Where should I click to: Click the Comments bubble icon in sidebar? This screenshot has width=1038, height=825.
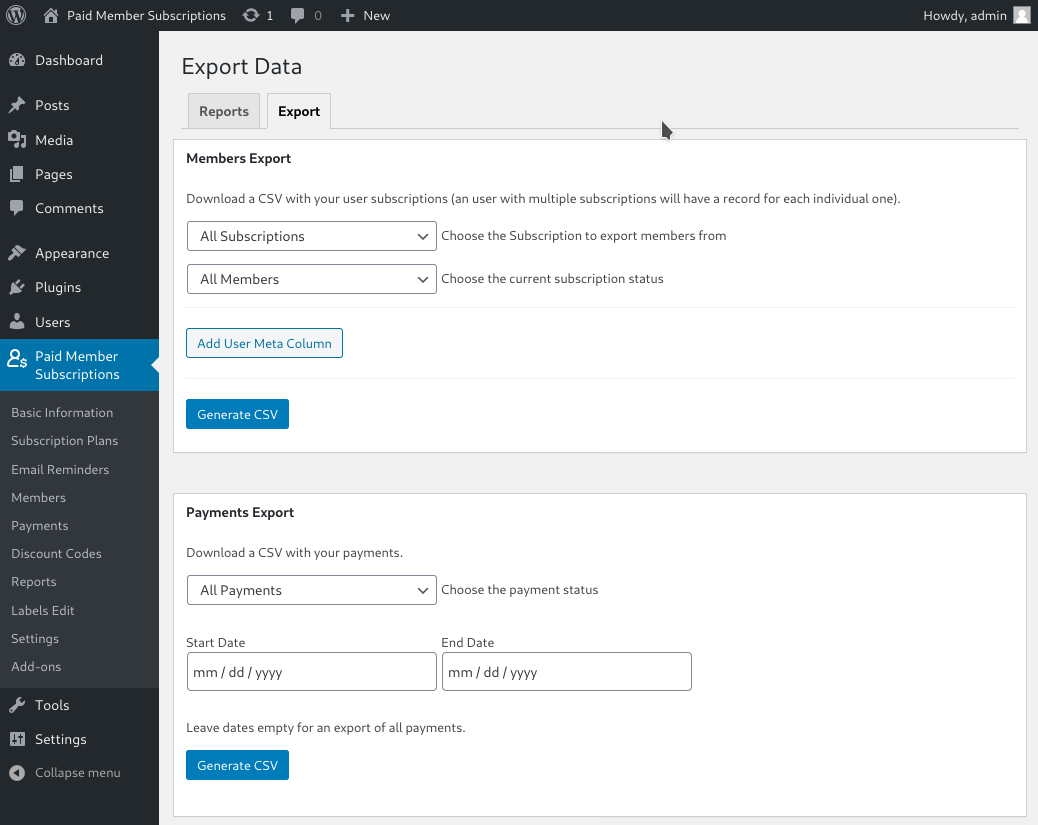pyautogui.click(x=17, y=208)
